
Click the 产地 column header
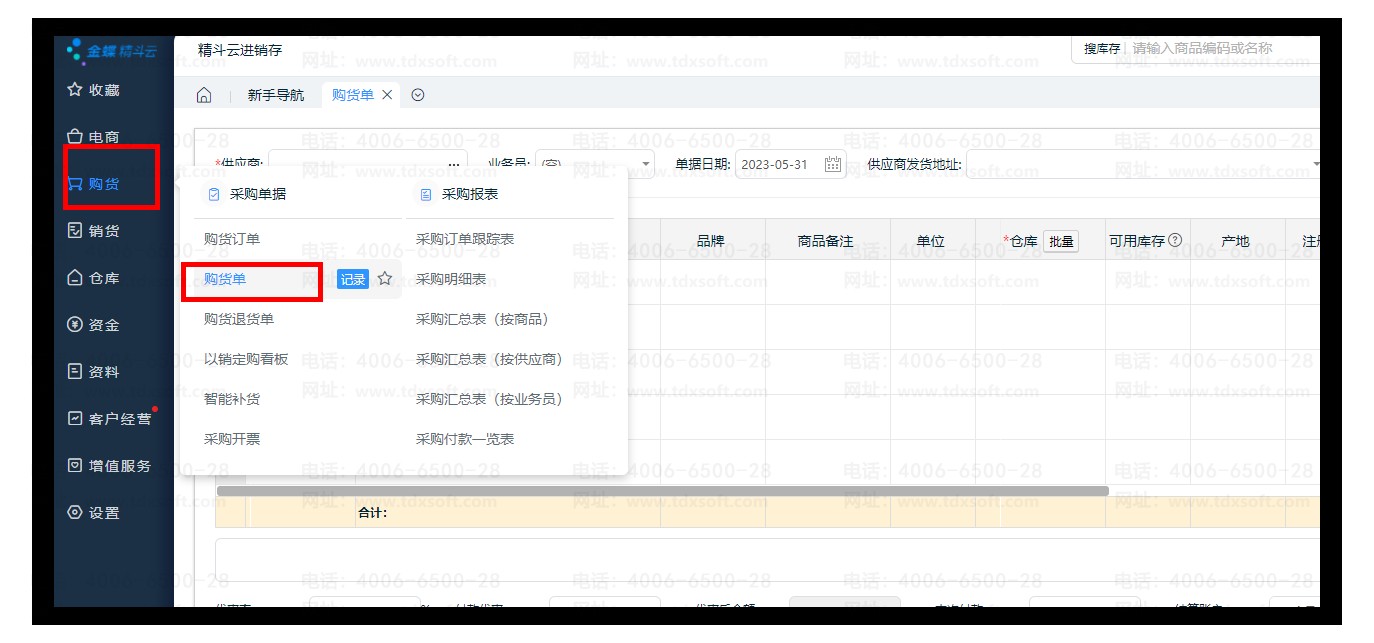tap(1235, 241)
